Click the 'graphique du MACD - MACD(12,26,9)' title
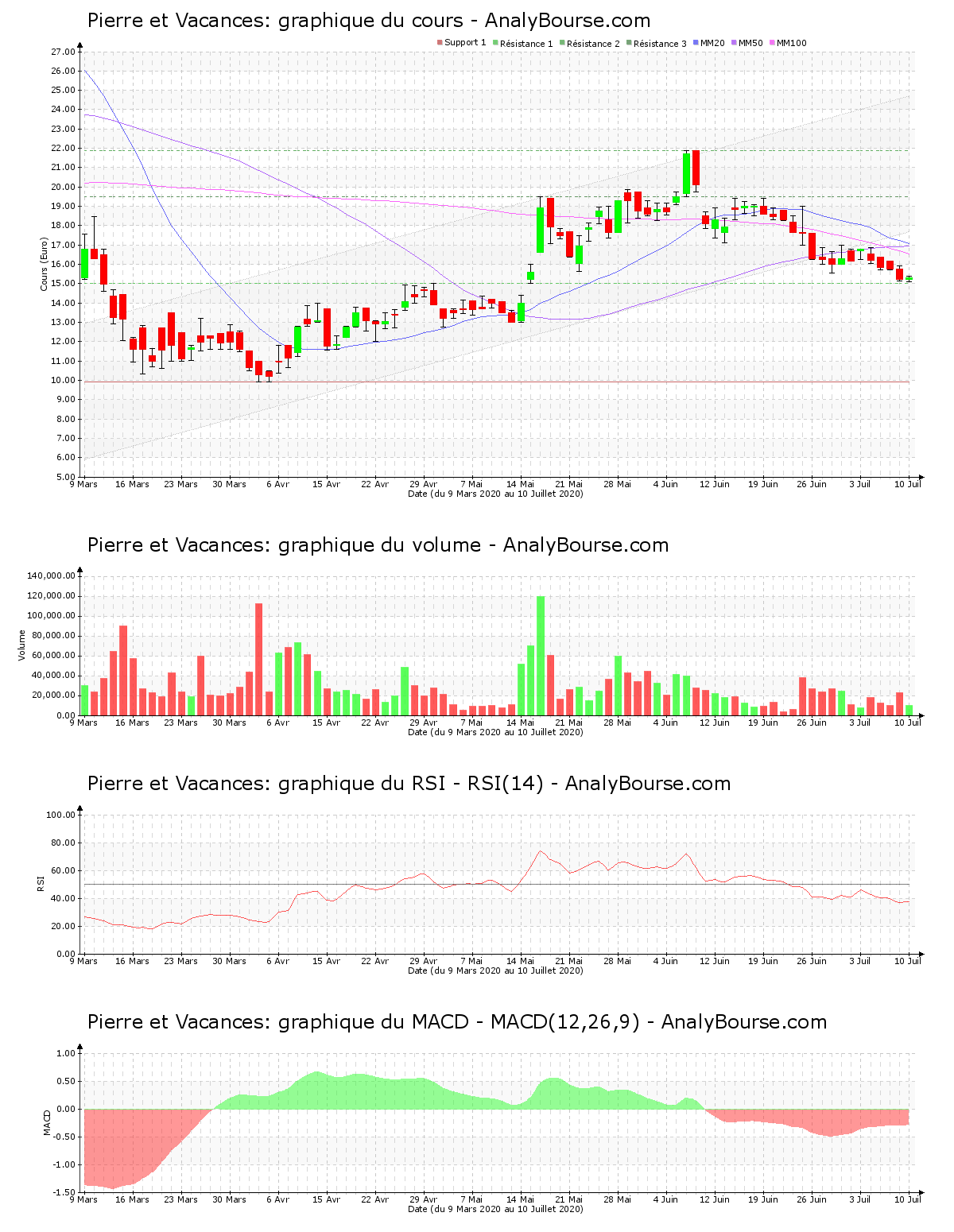This screenshot has height=1232, width=954. pyautogui.click(x=459, y=1022)
